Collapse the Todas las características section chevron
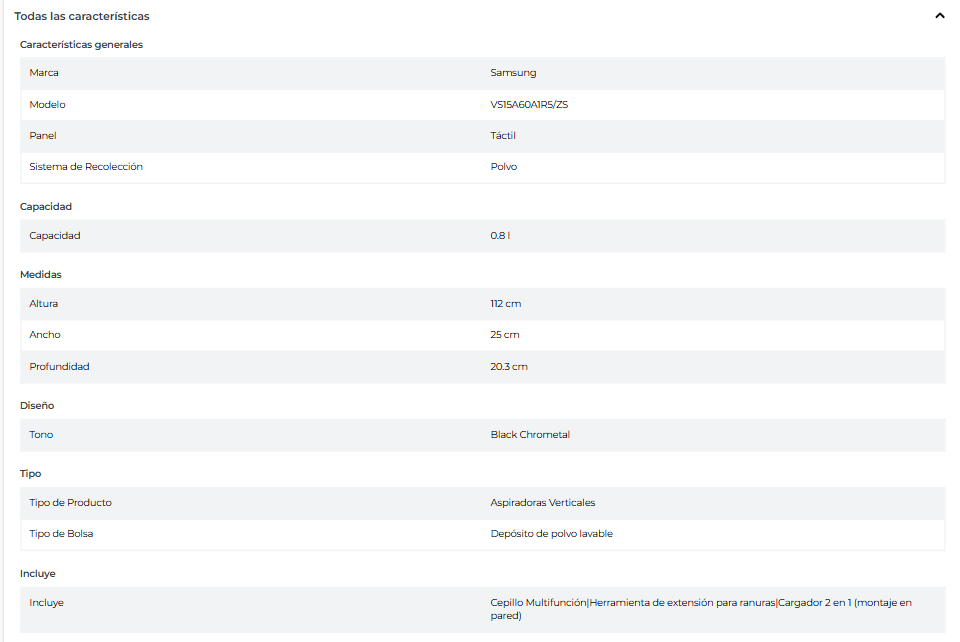The height and width of the screenshot is (642, 960). pyautogui.click(x=939, y=16)
